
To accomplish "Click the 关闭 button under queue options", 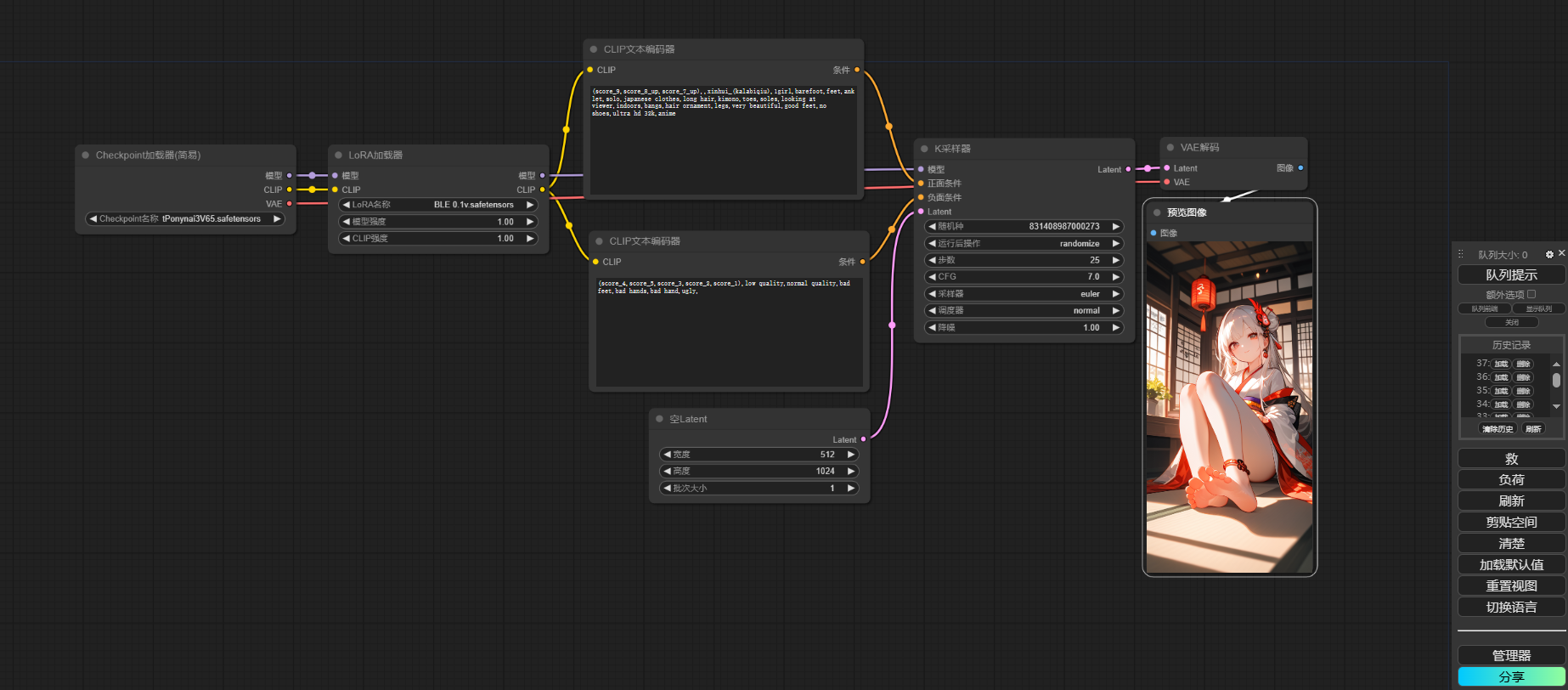I will pos(1512,323).
